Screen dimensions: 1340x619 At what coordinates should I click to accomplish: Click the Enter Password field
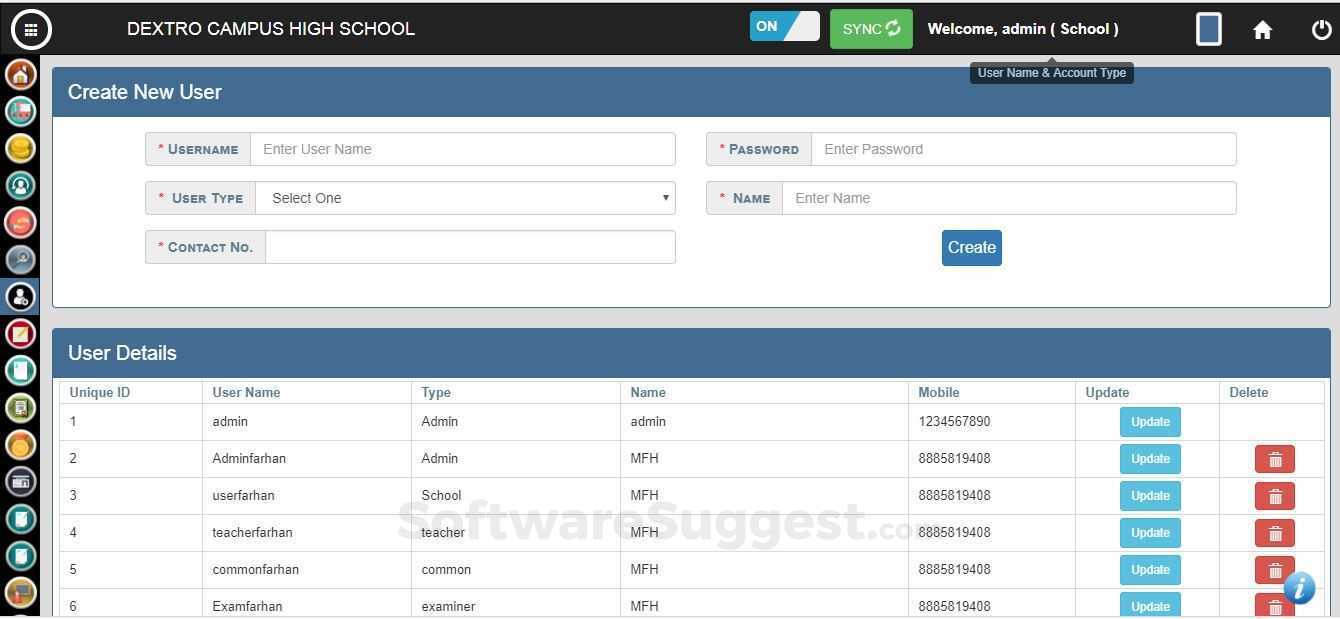point(1024,148)
